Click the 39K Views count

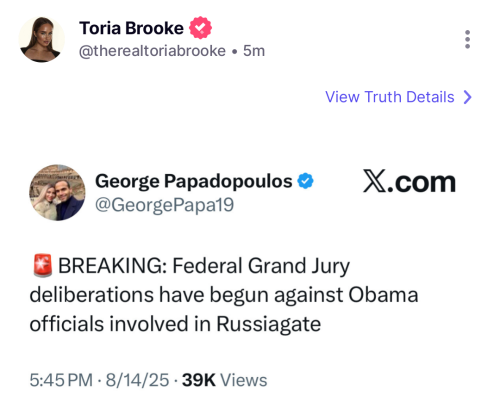tap(225, 380)
